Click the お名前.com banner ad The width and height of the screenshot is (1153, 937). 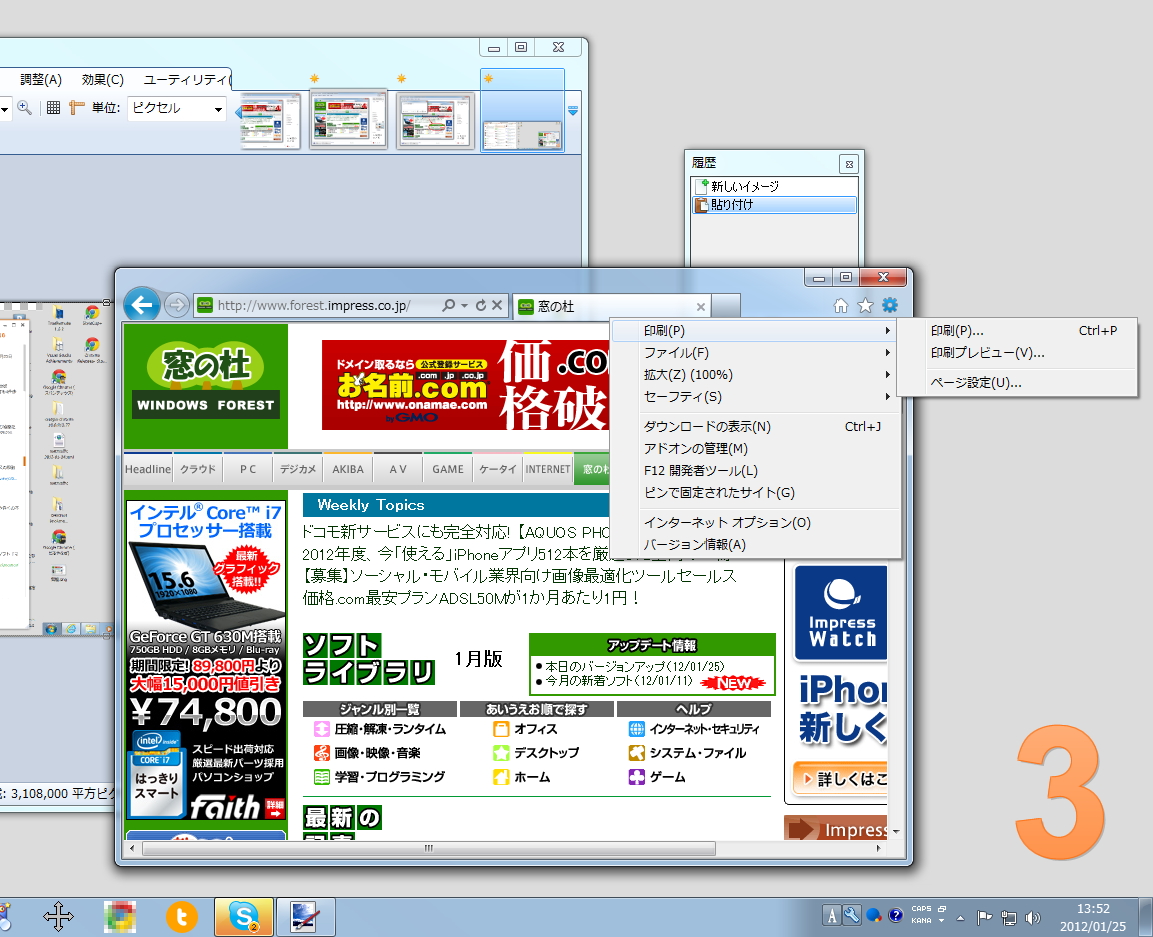tap(465, 385)
